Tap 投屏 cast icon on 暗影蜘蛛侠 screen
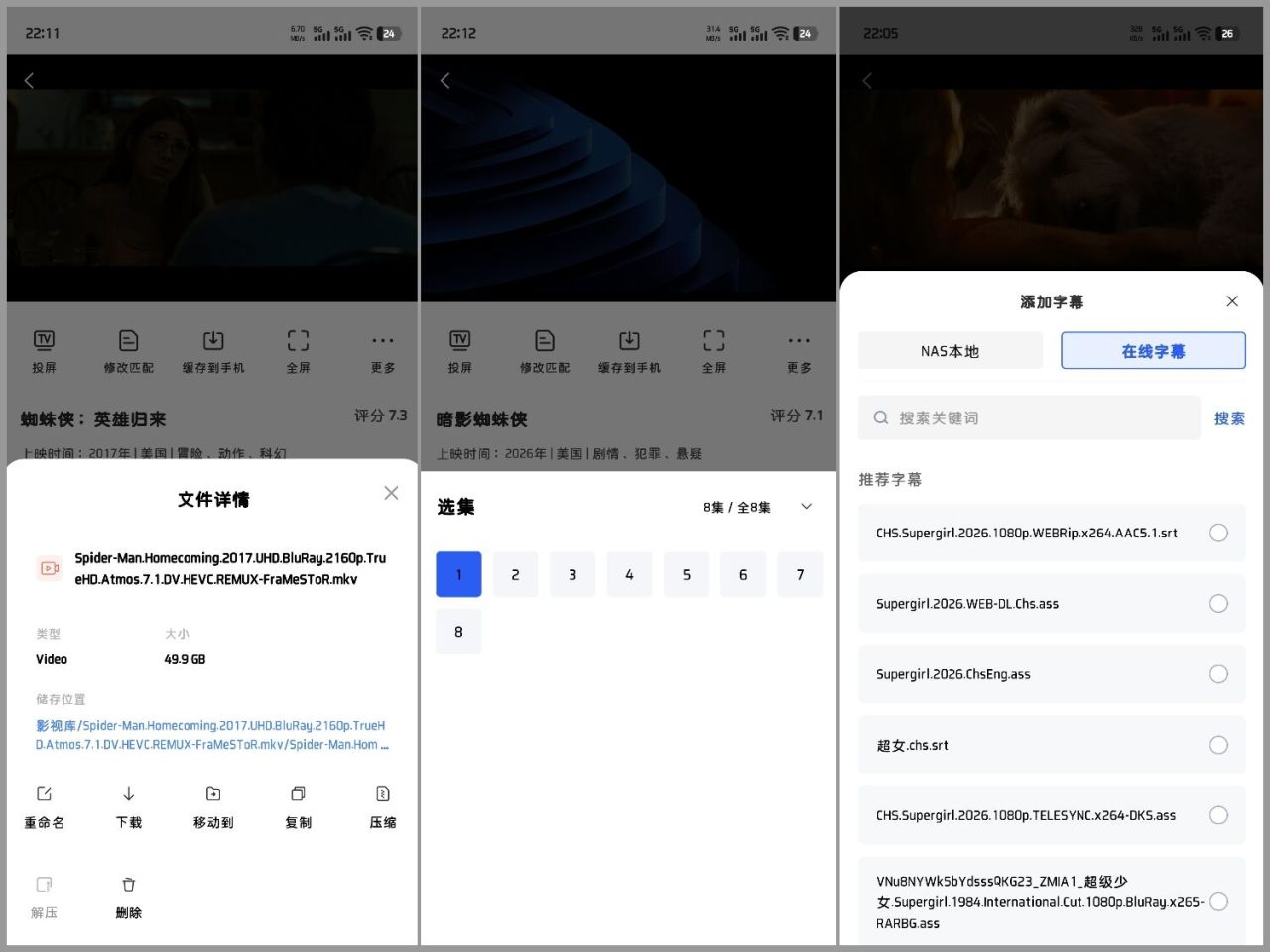Image resolution: width=1270 pixels, height=952 pixels. pos(459,341)
